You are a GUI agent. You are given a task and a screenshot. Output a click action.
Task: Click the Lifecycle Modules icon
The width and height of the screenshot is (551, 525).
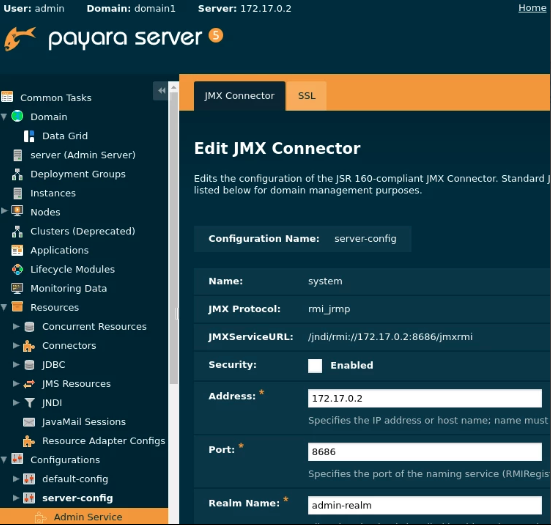point(17,269)
